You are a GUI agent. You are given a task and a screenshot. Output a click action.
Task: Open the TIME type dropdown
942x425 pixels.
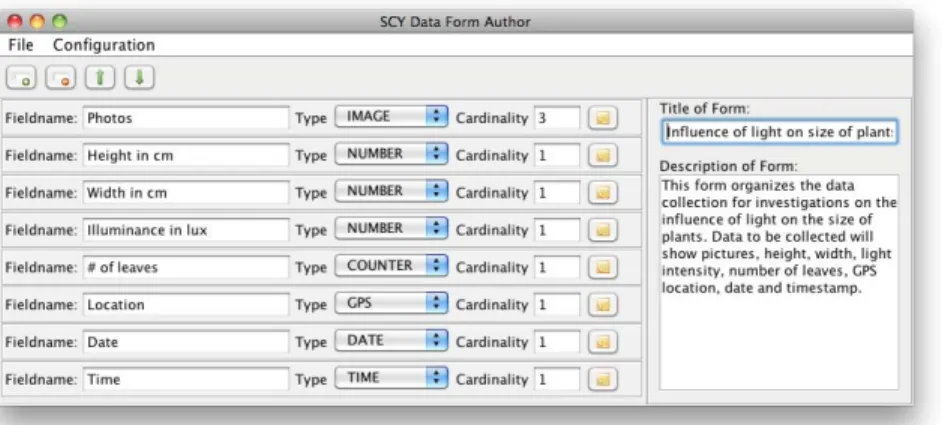coord(391,378)
